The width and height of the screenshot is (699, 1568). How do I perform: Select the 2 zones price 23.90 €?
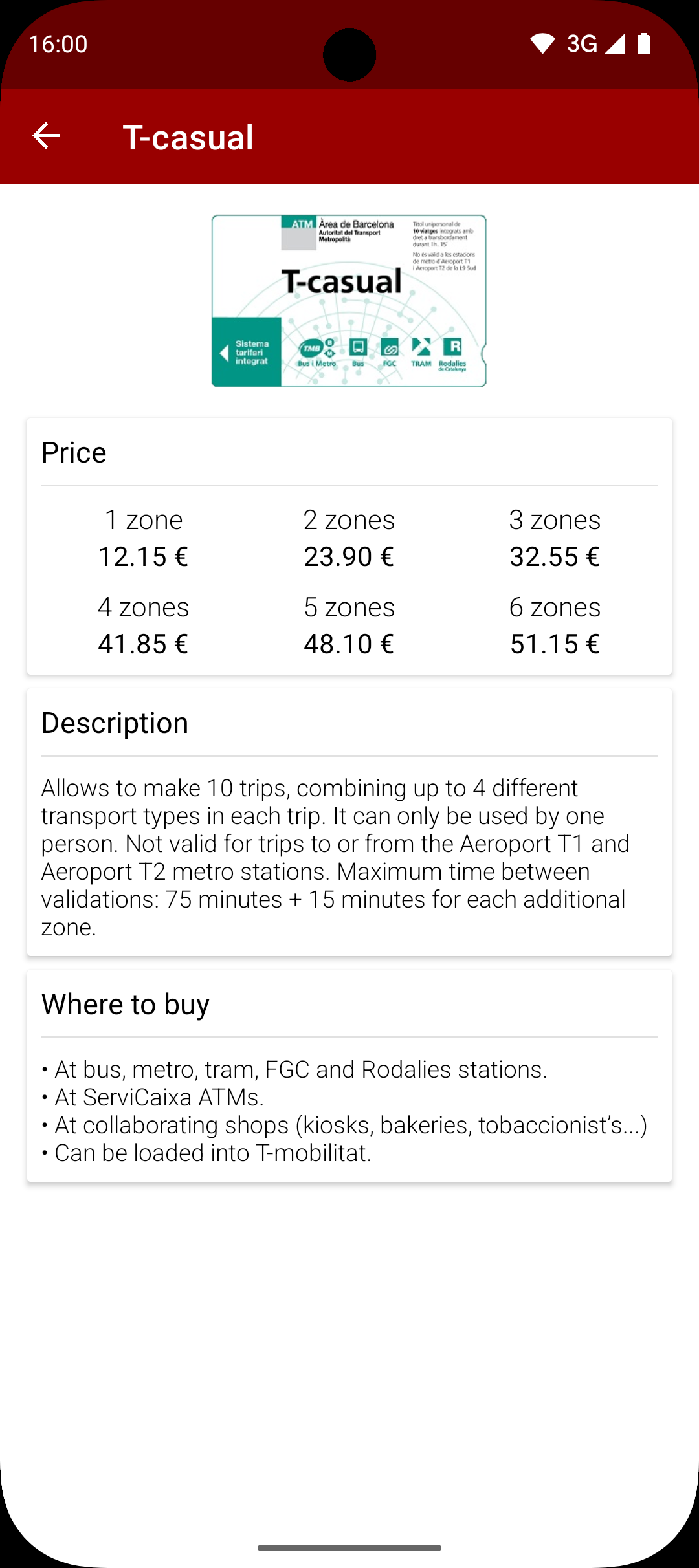point(349,556)
